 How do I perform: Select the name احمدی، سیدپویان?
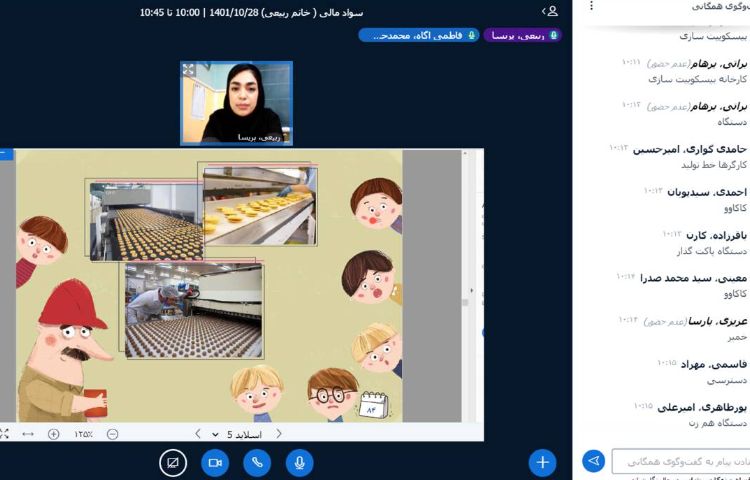[x=706, y=193]
